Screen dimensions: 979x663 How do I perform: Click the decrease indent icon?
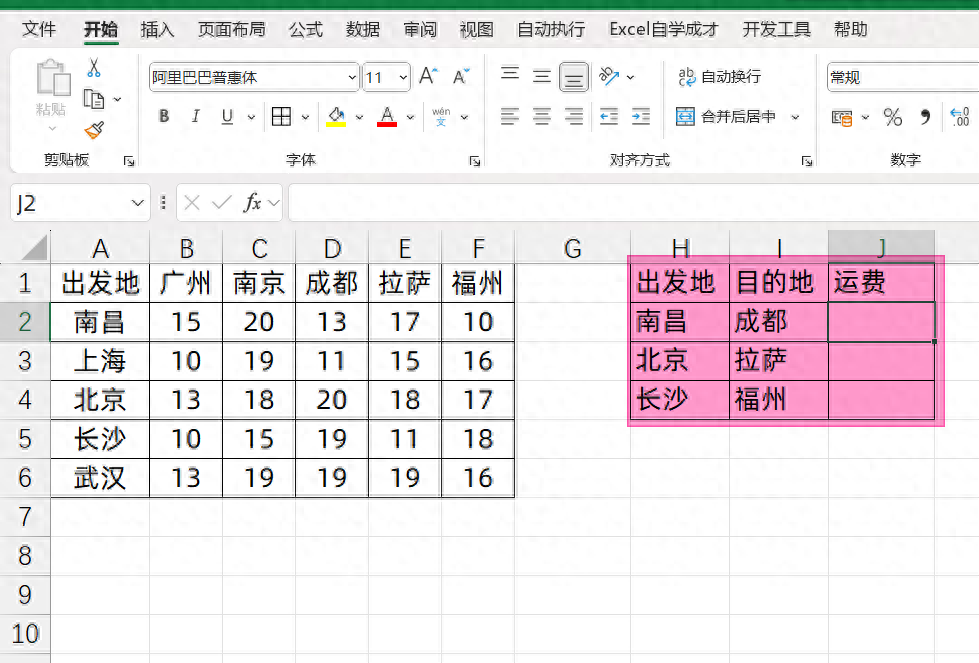[609, 116]
